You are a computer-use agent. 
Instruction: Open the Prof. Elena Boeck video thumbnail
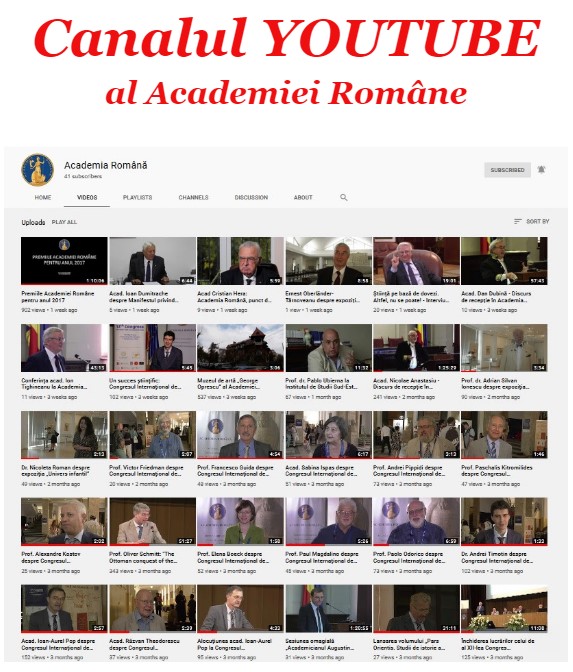coord(240,521)
